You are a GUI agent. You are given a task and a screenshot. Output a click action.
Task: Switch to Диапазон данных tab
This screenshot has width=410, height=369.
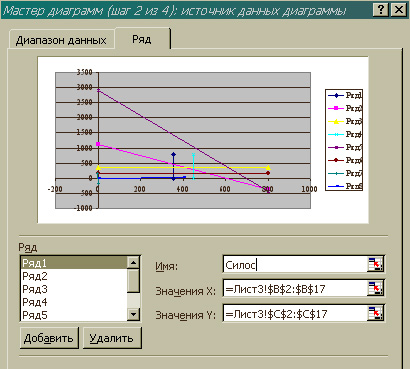61,40
